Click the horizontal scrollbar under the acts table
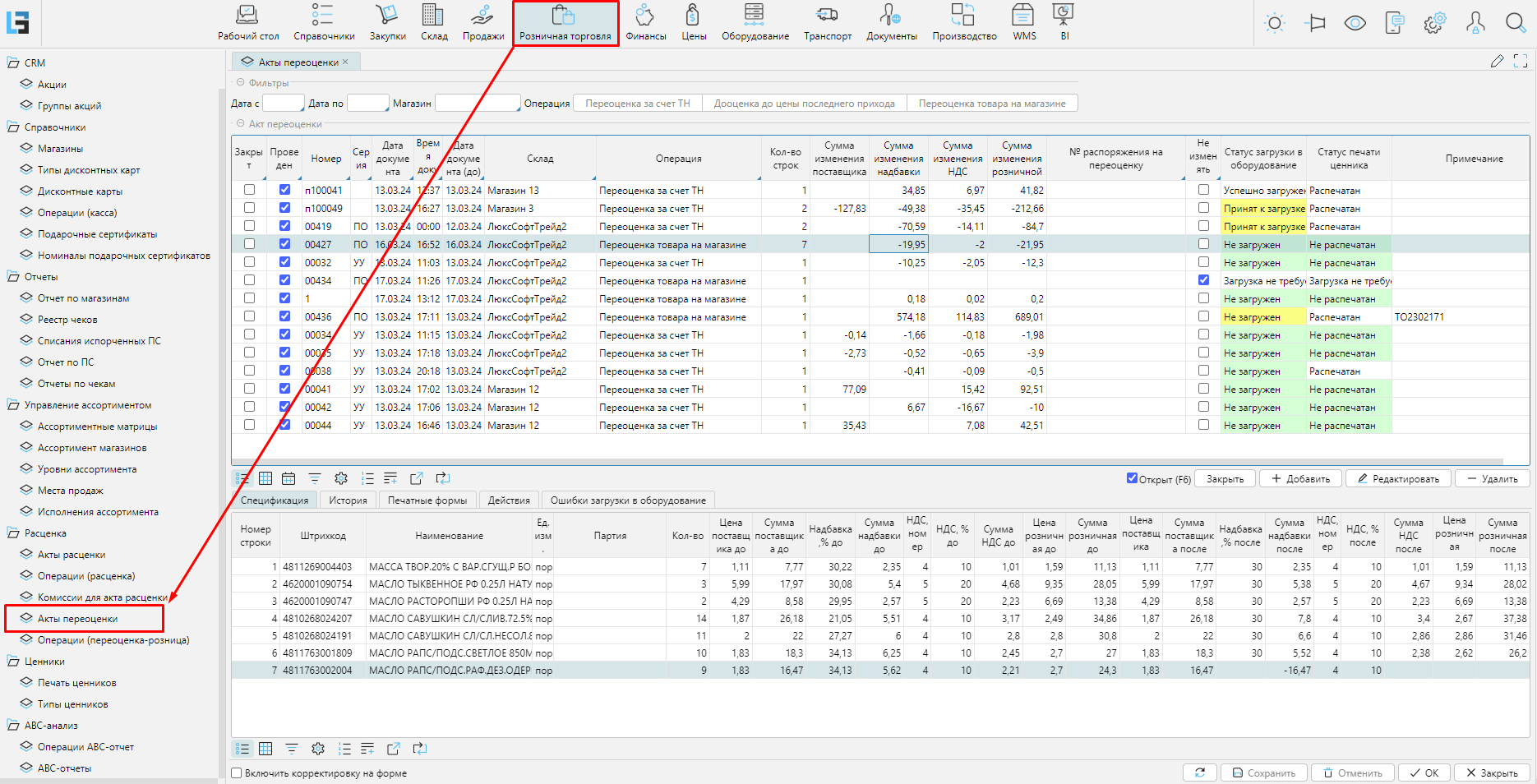 [x=867, y=462]
